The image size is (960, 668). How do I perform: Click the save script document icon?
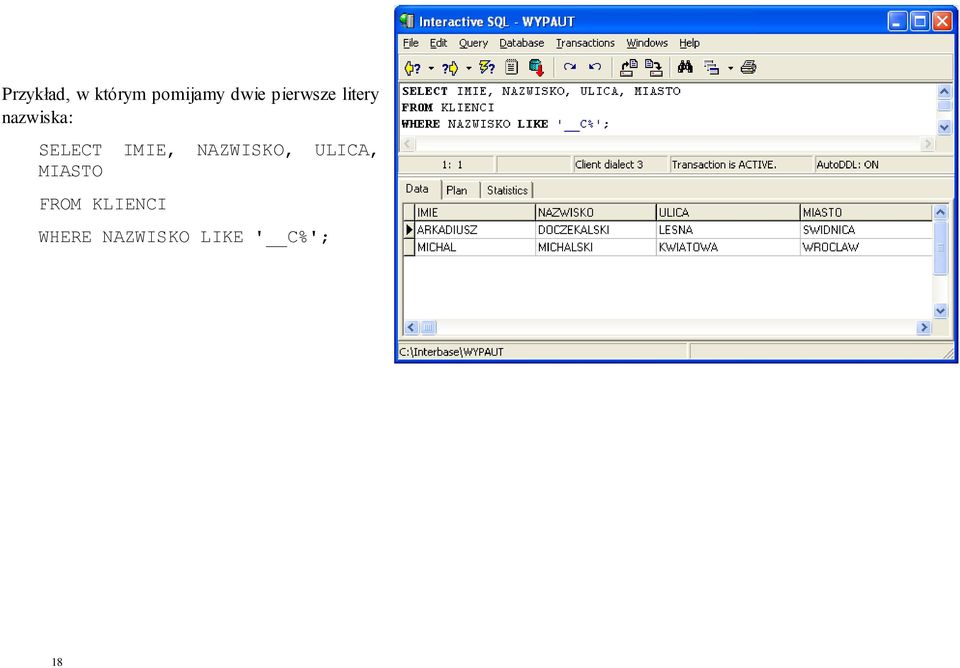point(654,67)
